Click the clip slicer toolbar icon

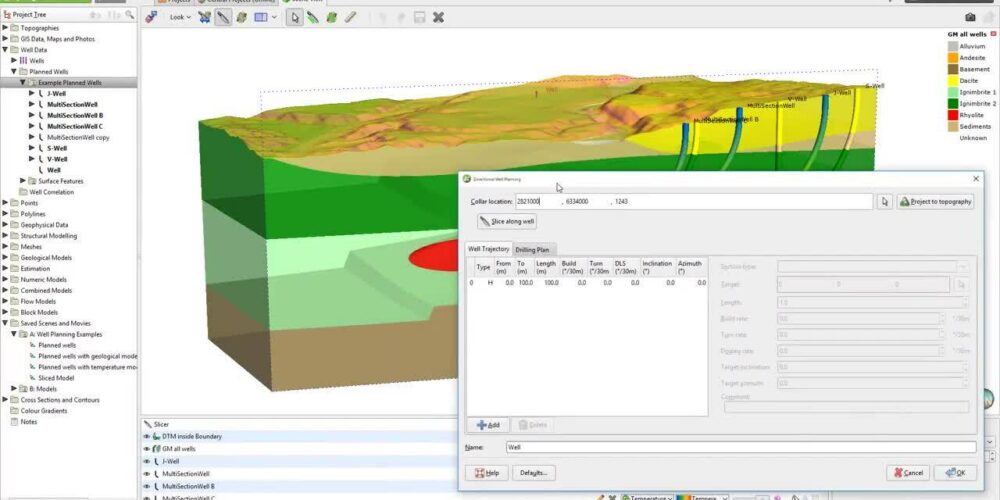(151, 17)
